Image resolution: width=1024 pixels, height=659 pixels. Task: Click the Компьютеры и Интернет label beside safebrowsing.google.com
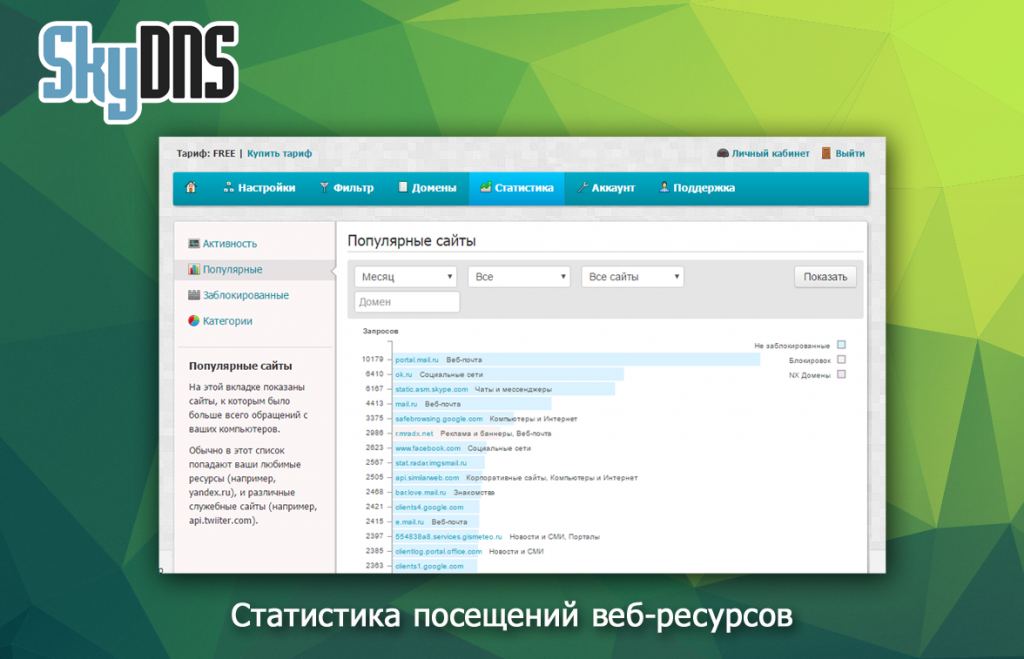[534, 419]
